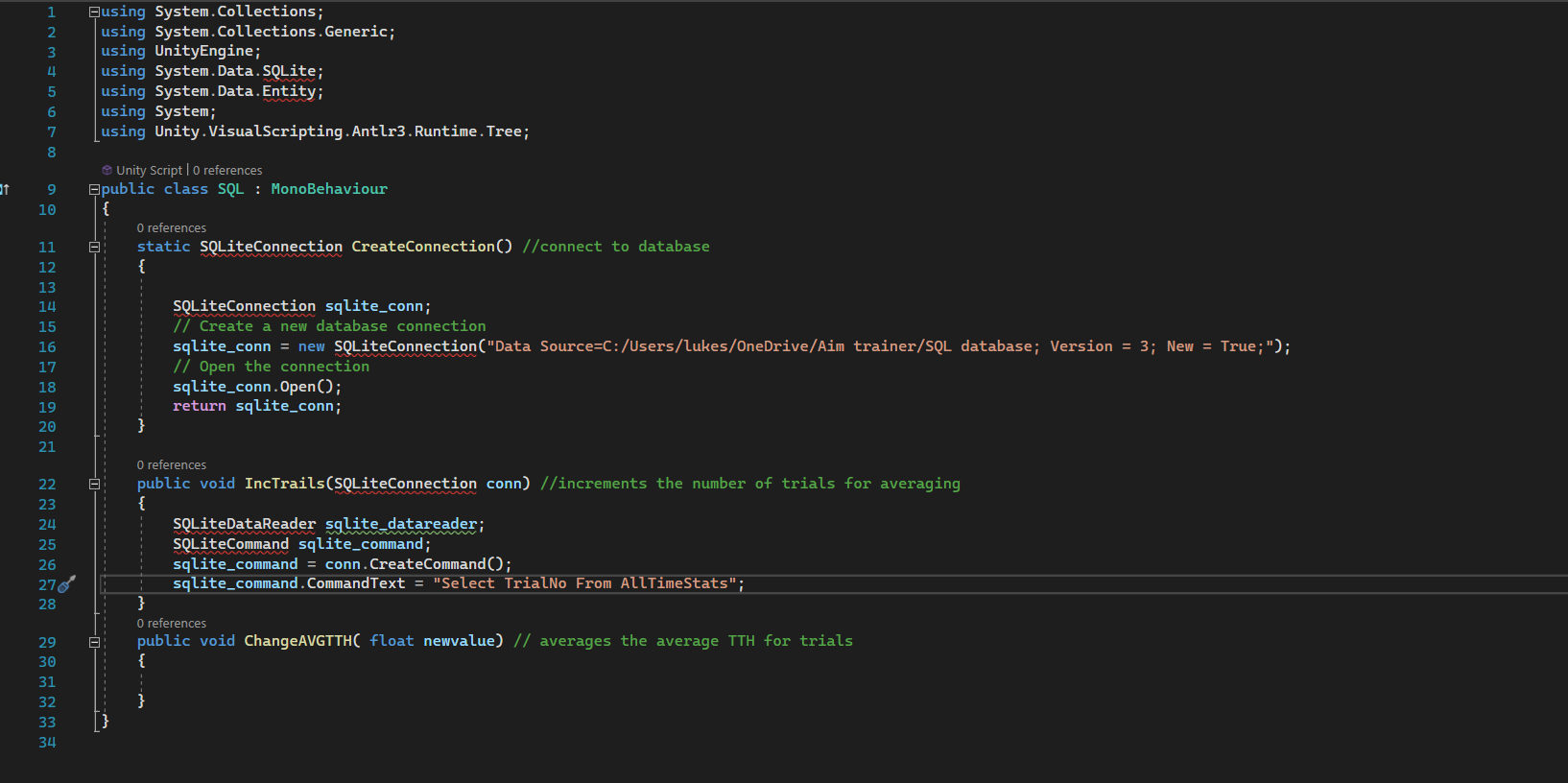Click the "Select TrialNo From AllTimeStats" string

[588, 583]
